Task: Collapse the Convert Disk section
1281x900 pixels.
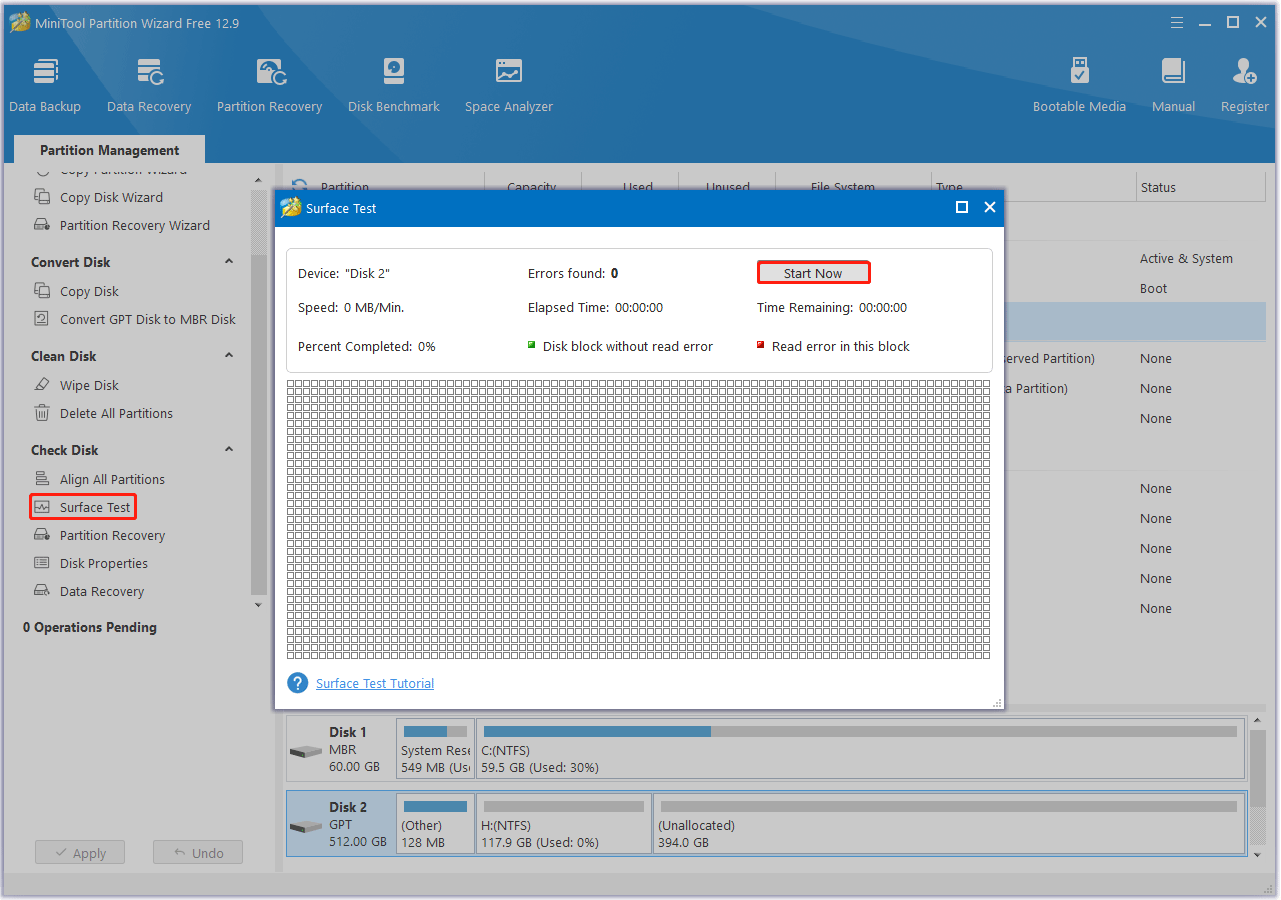Action: click(229, 262)
